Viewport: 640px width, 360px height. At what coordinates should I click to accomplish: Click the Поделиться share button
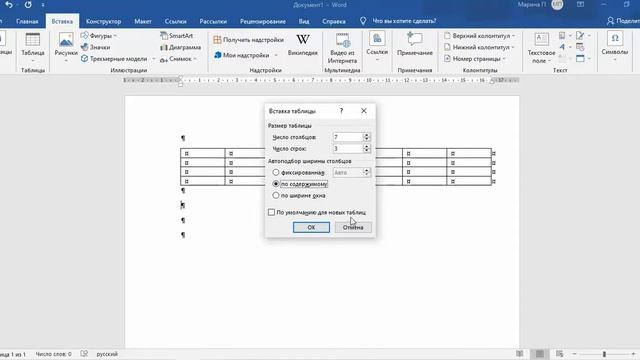pyautogui.click(x=623, y=21)
